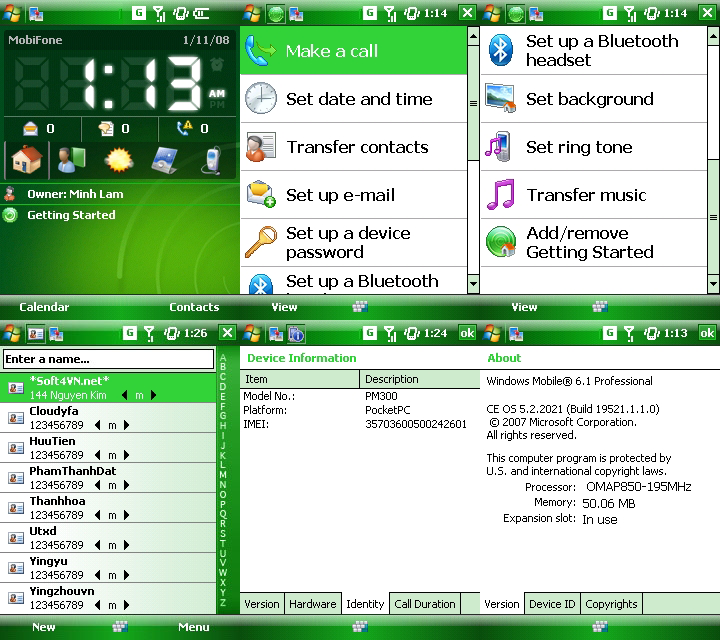Screen dimensions: 720x640
Task: Click the alarm clock icon on the clock
Action: click(x=217, y=65)
